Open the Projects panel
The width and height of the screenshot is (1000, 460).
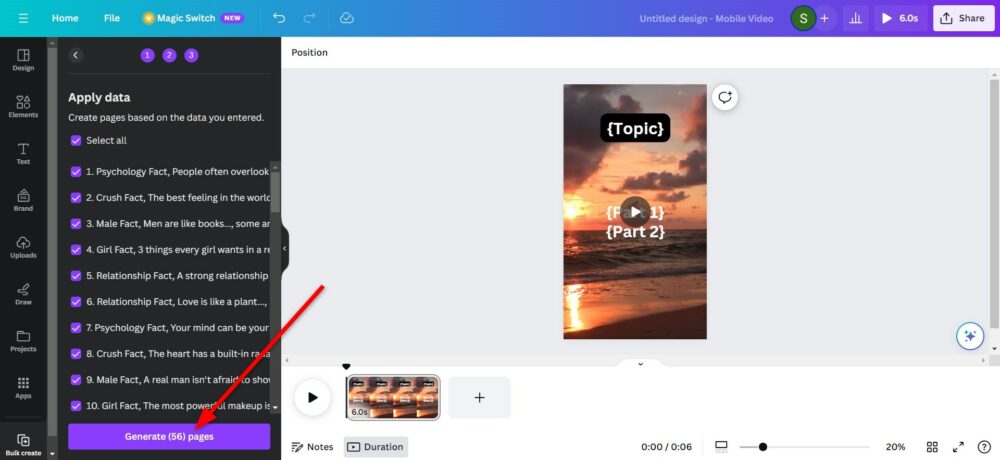(23, 341)
